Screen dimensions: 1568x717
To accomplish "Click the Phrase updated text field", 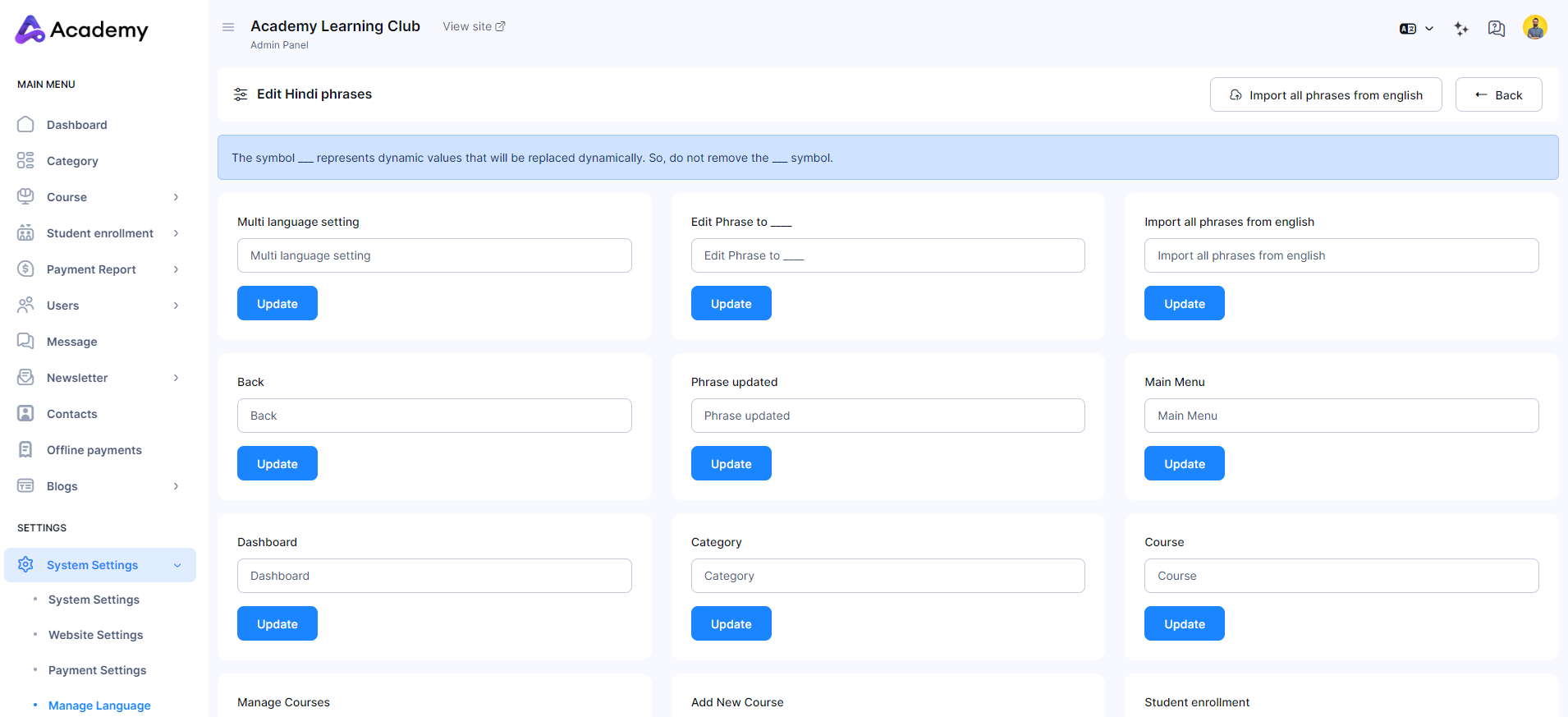I will (887, 416).
